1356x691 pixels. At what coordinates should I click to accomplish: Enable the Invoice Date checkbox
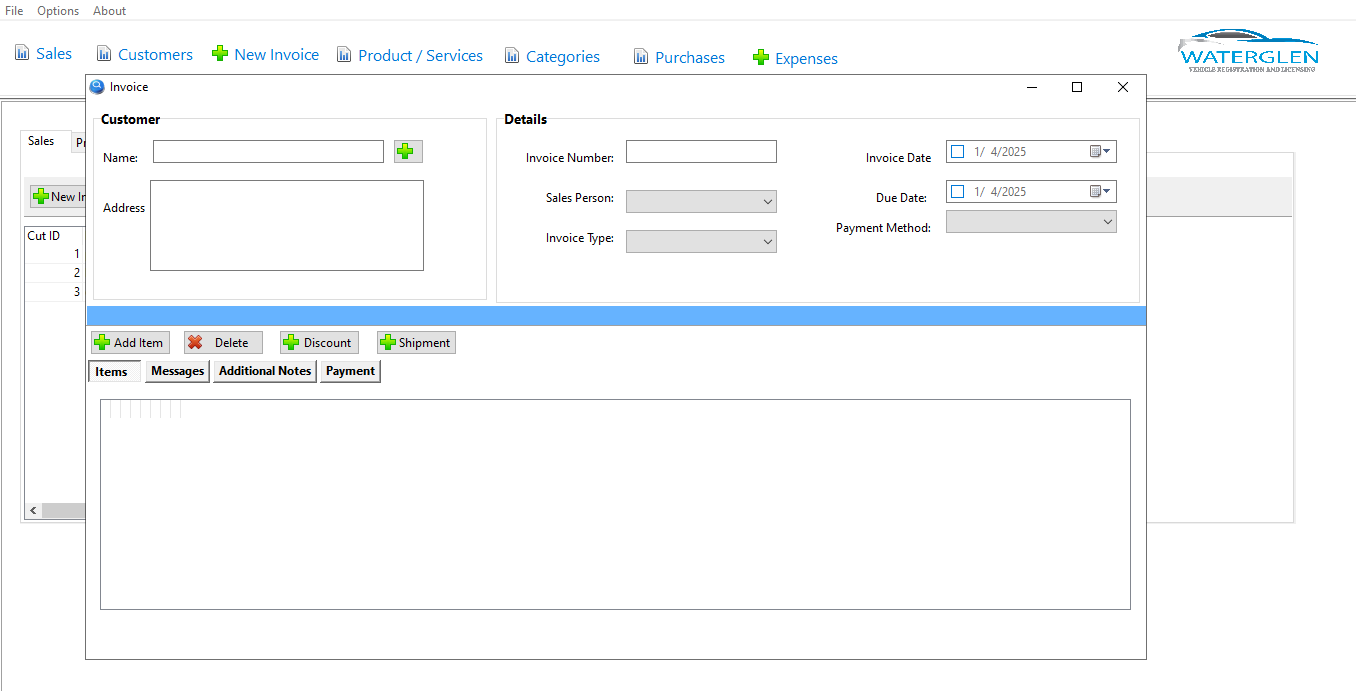[958, 152]
